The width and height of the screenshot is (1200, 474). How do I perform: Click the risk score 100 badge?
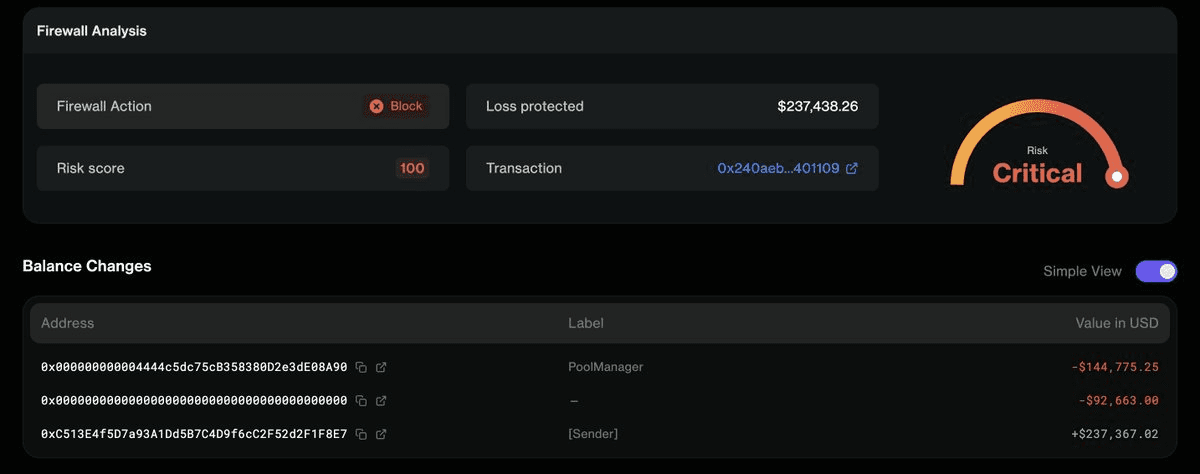click(x=412, y=169)
